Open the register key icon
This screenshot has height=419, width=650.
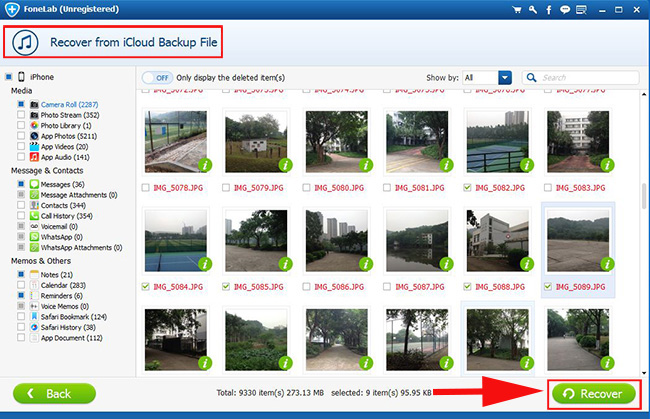point(533,10)
